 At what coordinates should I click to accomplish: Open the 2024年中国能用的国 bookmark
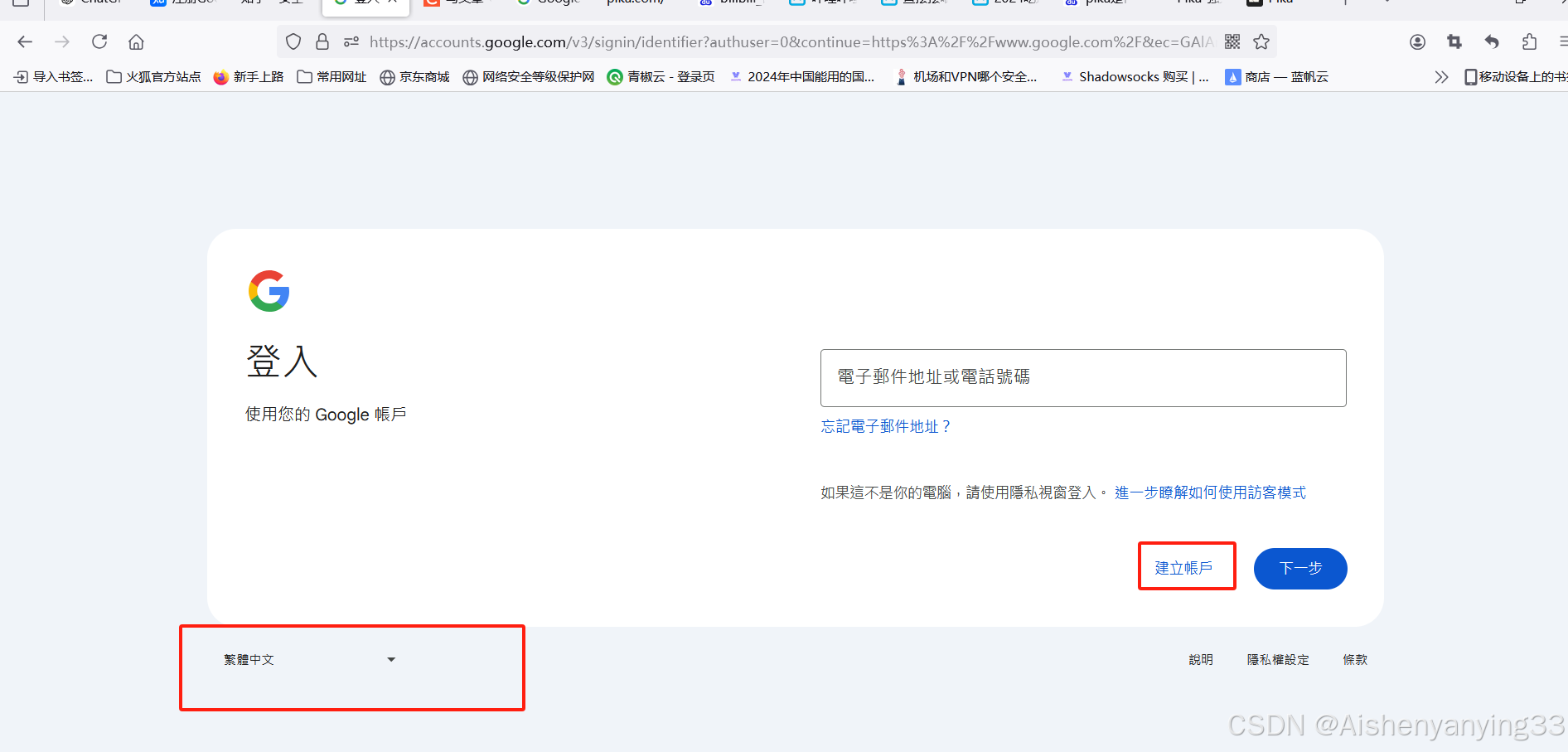pos(801,77)
